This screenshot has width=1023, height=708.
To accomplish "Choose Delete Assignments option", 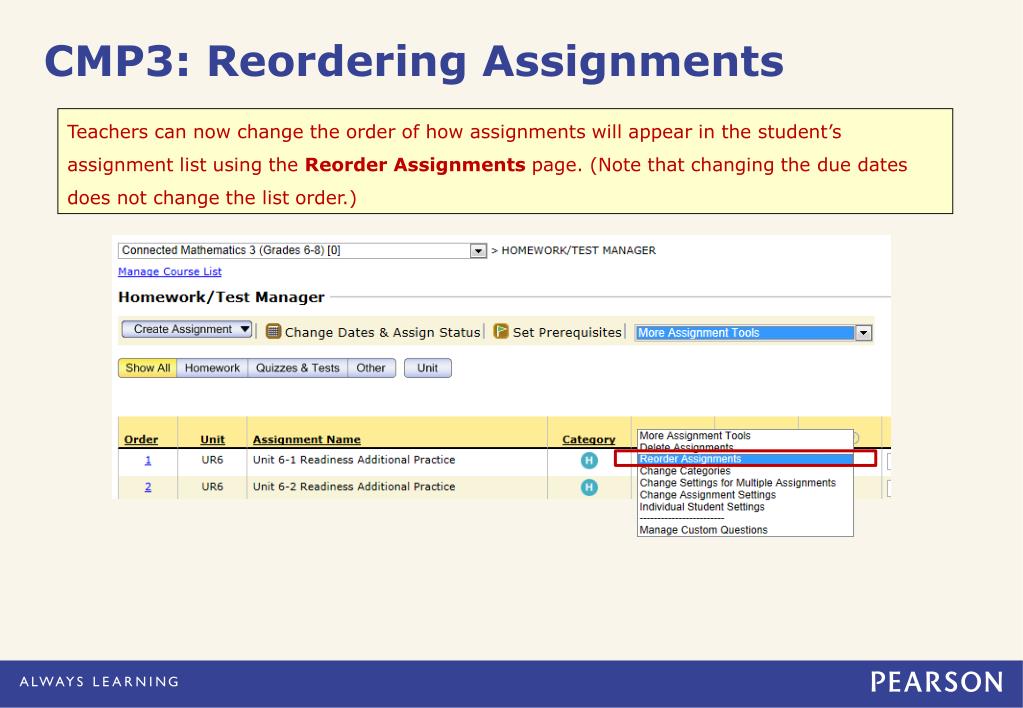I will (x=686, y=448).
